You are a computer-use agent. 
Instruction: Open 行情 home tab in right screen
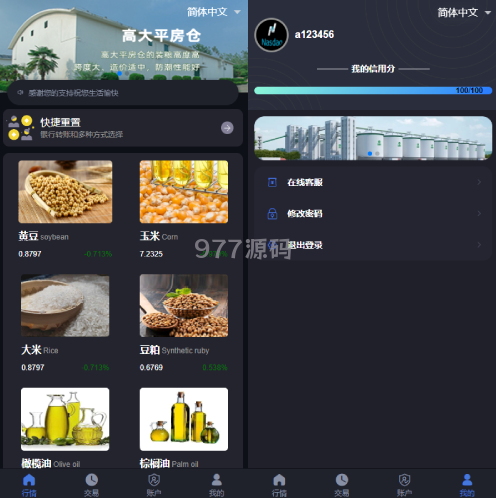279,485
